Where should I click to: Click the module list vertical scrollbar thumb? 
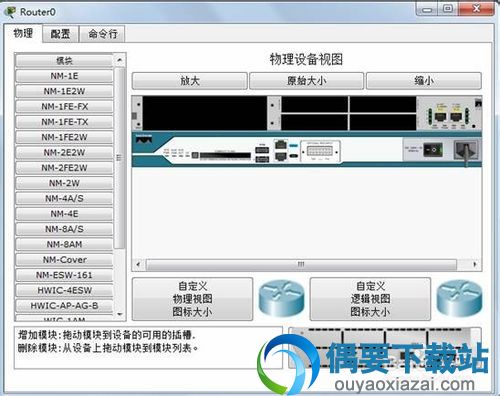pos(119,158)
